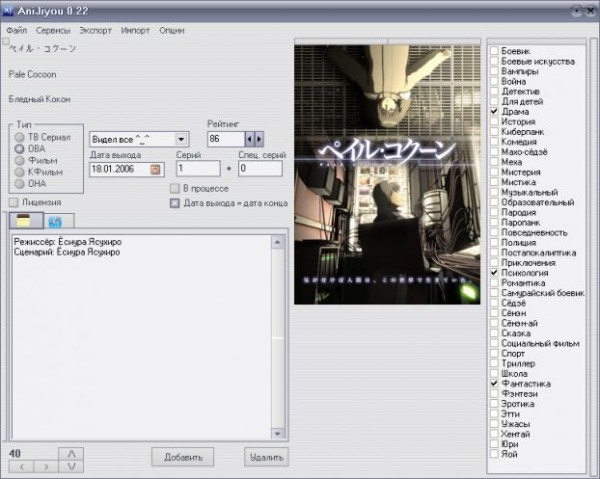The width and height of the screenshot is (600, 479).
Task: Switch to the blue icon tab
Action: [54, 220]
